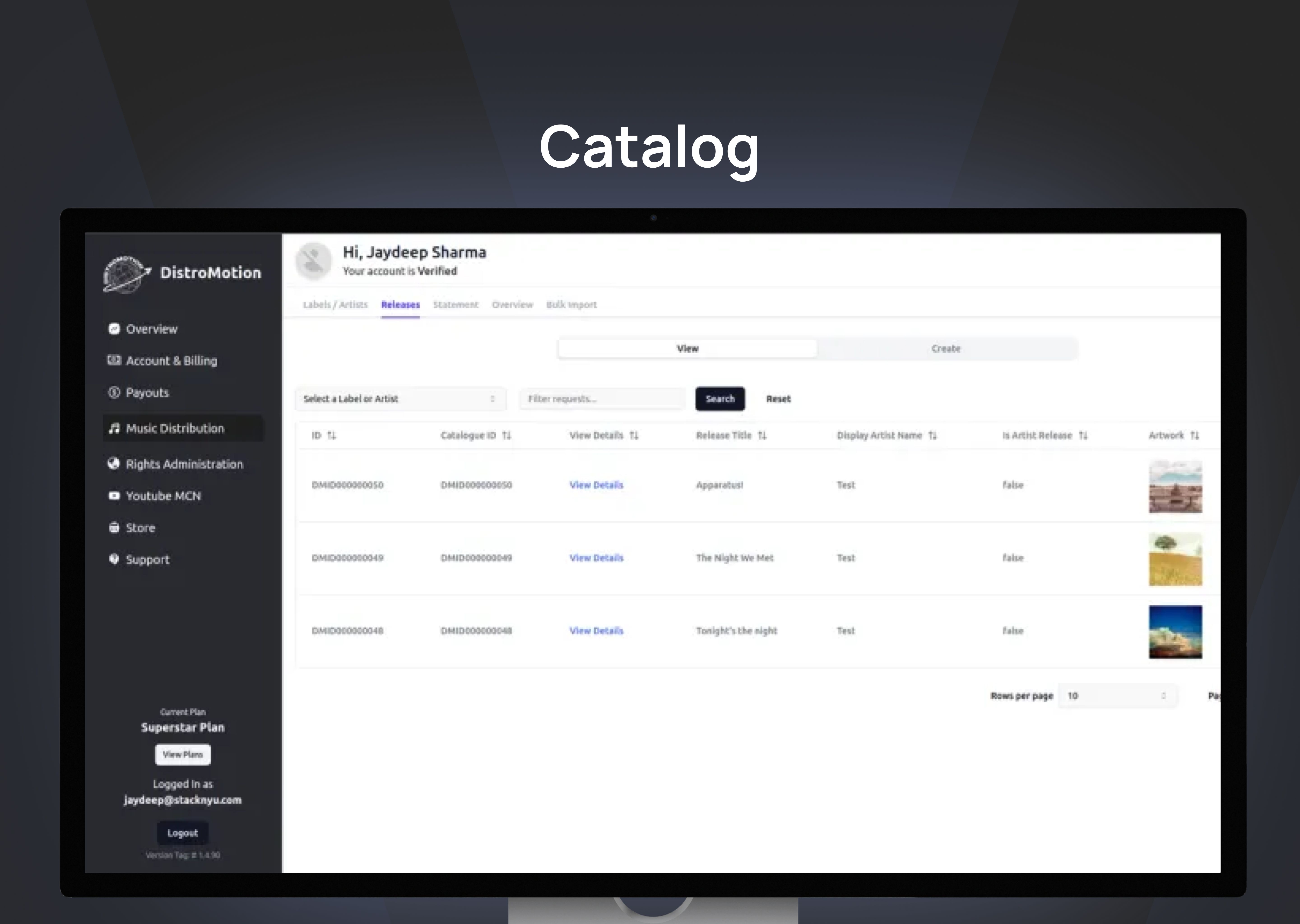
Task: Click ID cell DMID000000049
Action: (348, 558)
